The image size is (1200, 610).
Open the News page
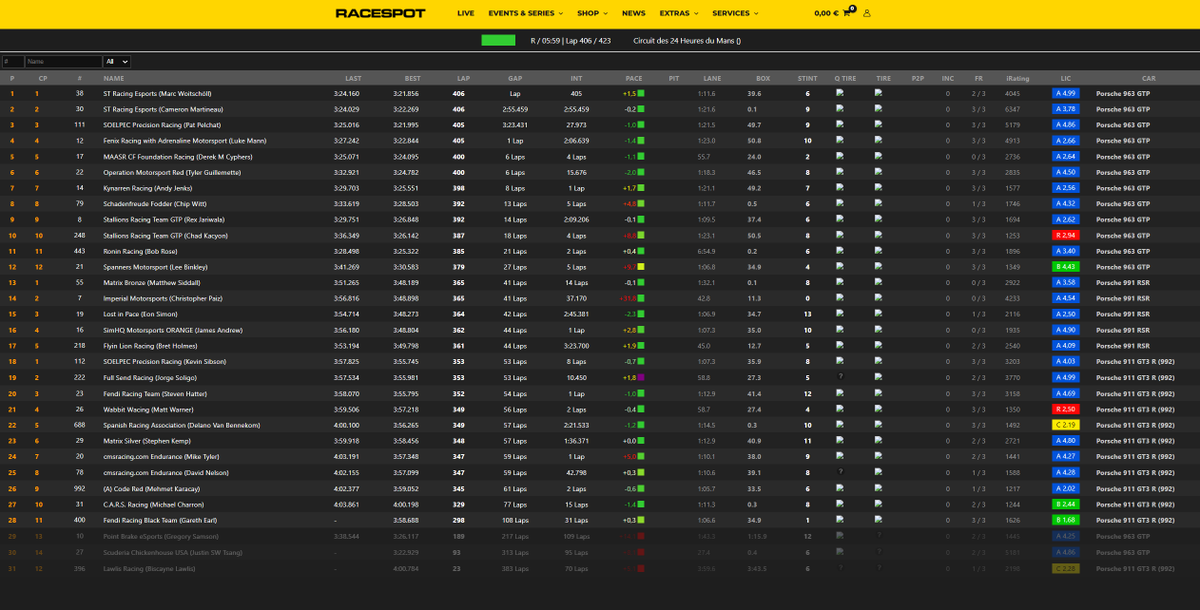coord(633,13)
